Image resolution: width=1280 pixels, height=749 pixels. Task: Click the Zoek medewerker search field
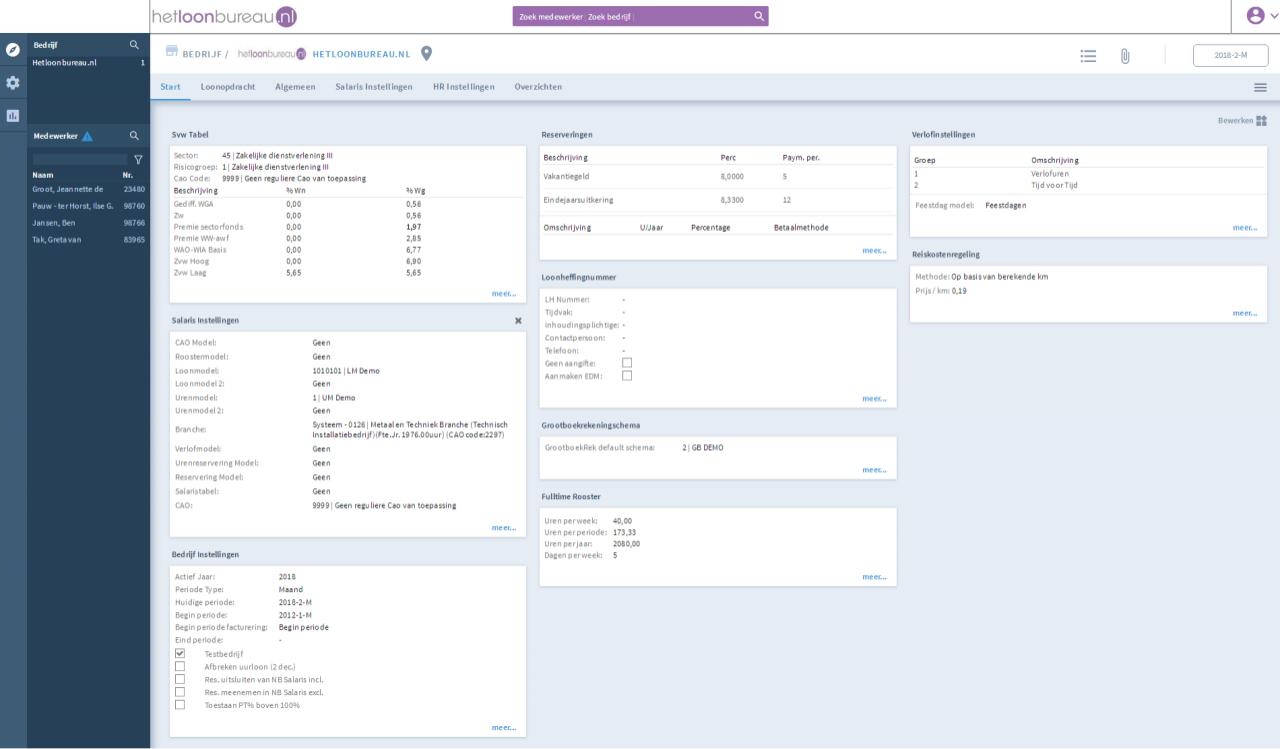pyautogui.click(x=630, y=16)
